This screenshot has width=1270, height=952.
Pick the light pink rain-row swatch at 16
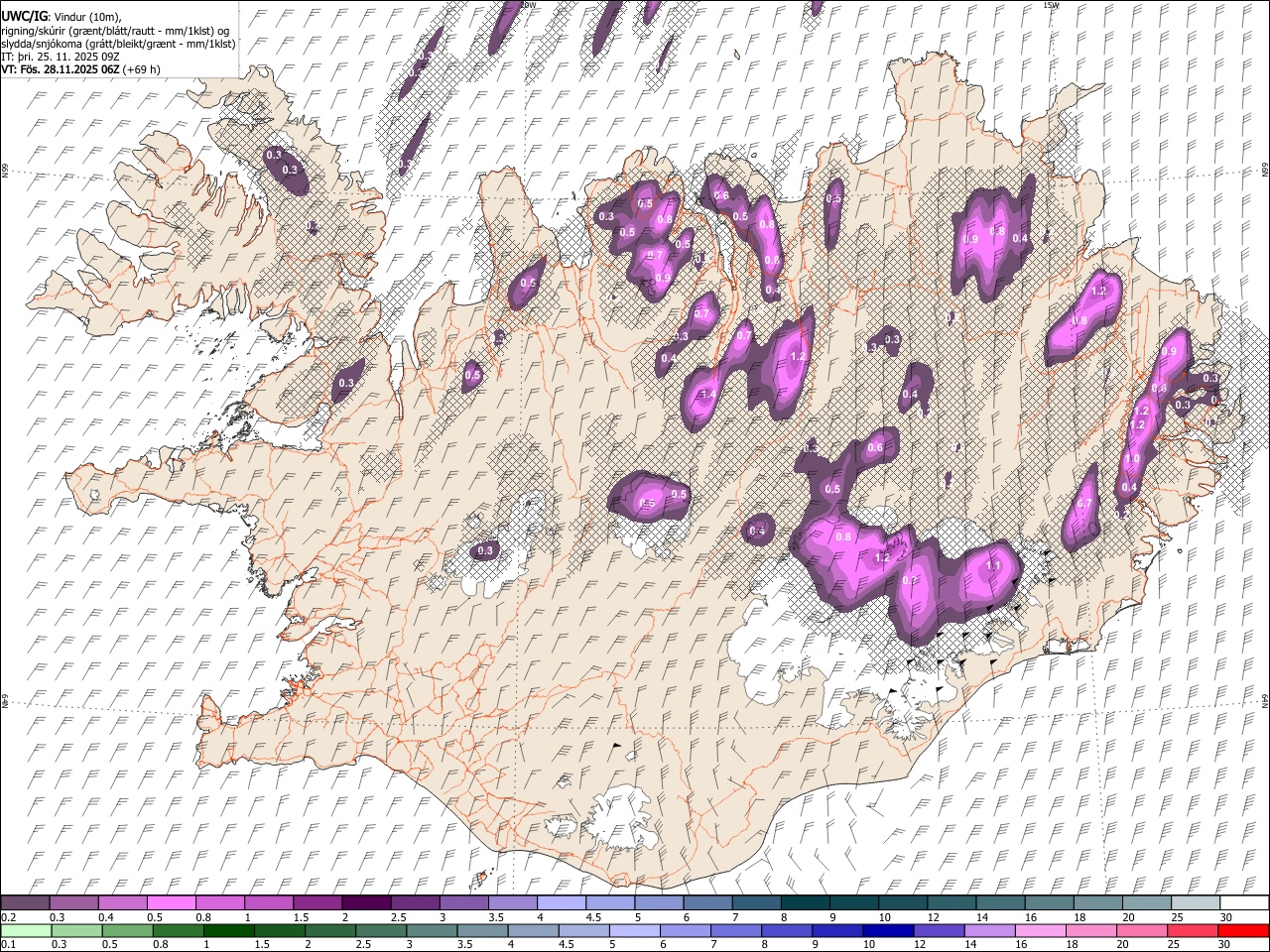click(1041, 931)
